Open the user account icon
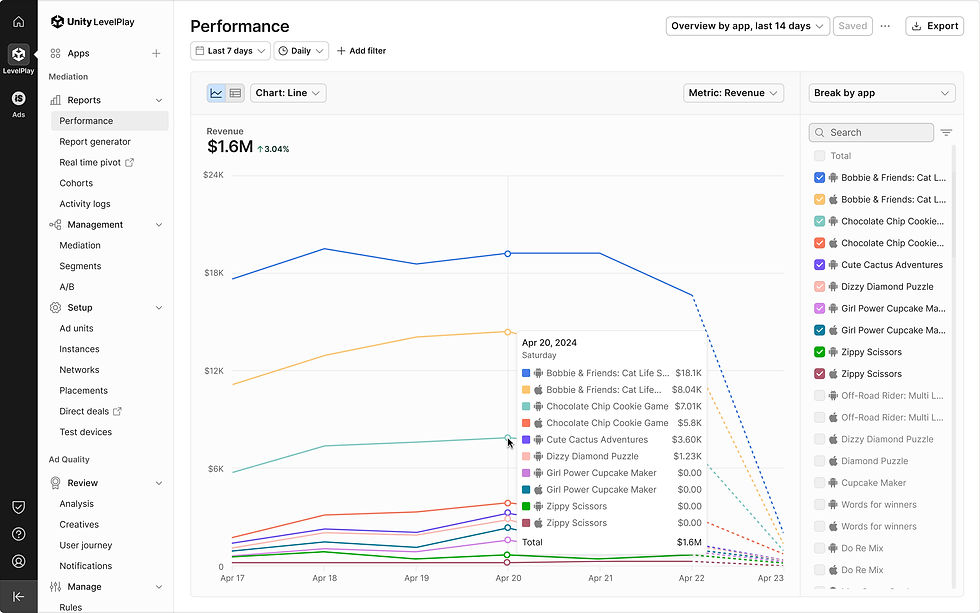Viewport: 980px width, 613px height. [x=19, y=561]
